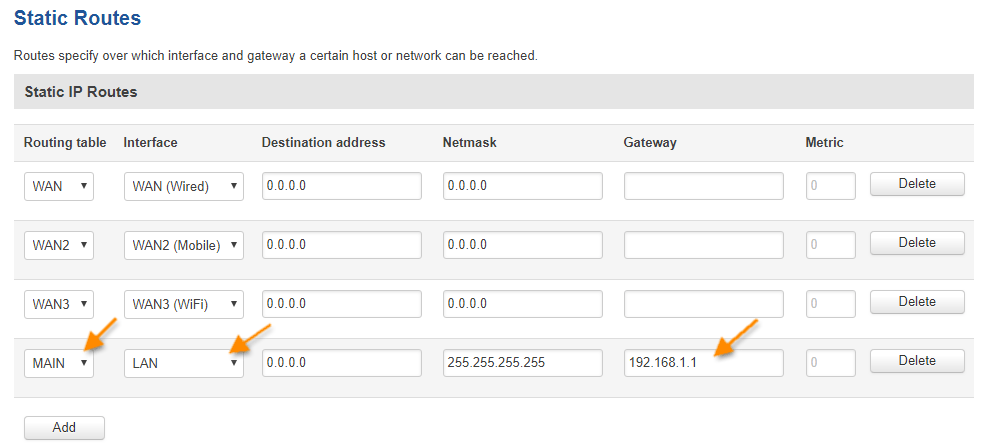The image size is (988, 448).
Task: Click the gateway field containing 192.168.1.1
Action: coord(703,363)
